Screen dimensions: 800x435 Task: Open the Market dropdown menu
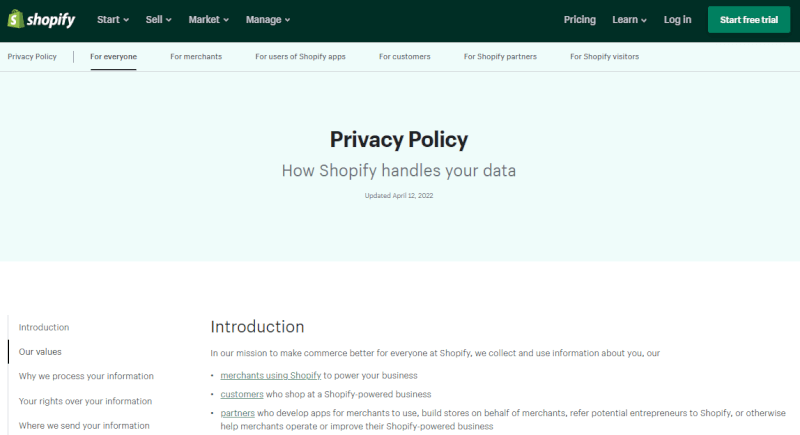[x=208, y=19]
